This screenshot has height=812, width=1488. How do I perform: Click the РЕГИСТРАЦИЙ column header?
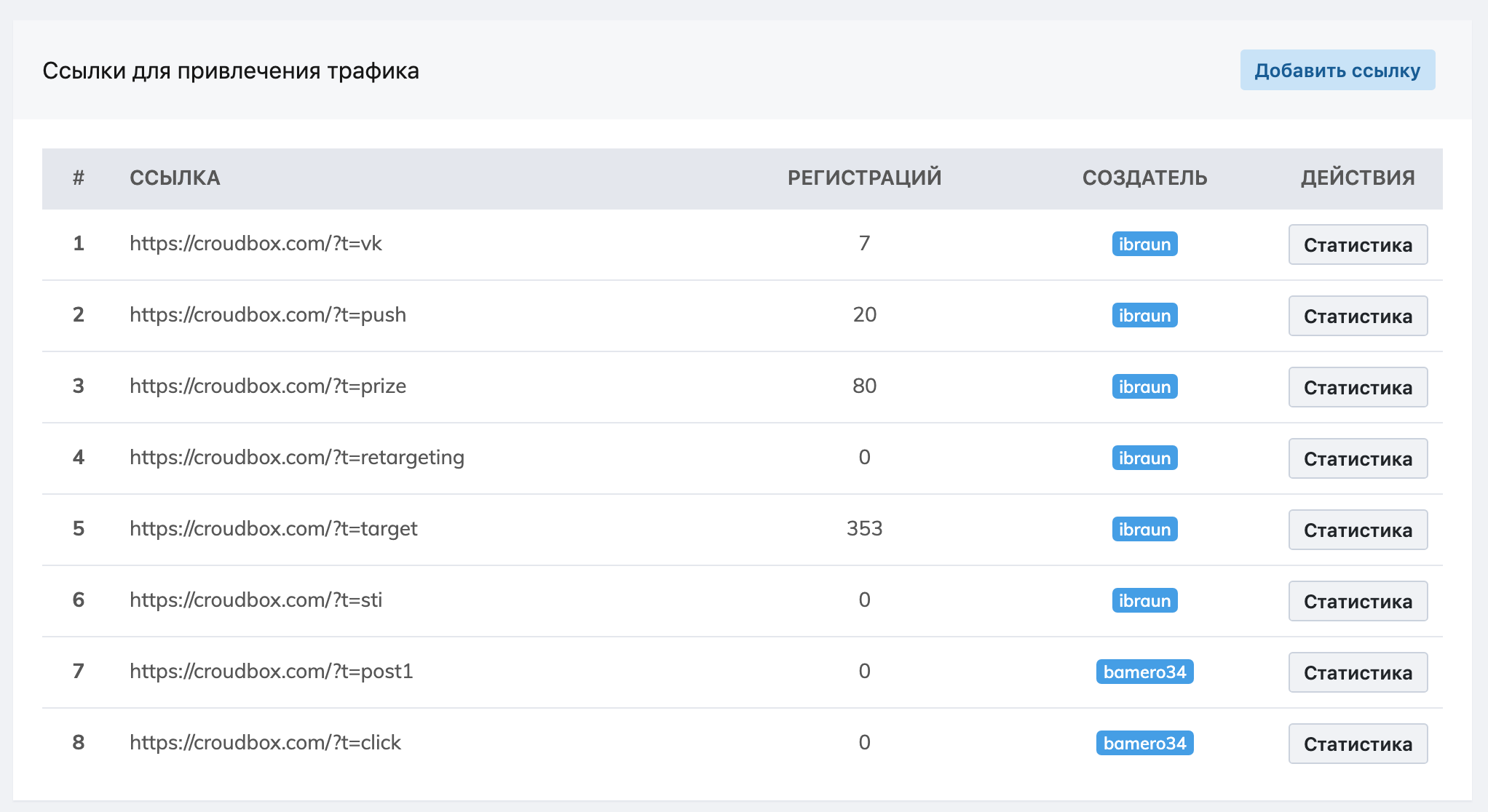click(x=864, y=178)
